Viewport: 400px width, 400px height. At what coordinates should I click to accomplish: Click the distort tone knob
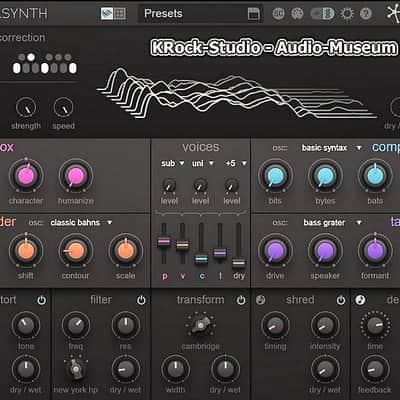pyautogui.click(x=26, y=325)
